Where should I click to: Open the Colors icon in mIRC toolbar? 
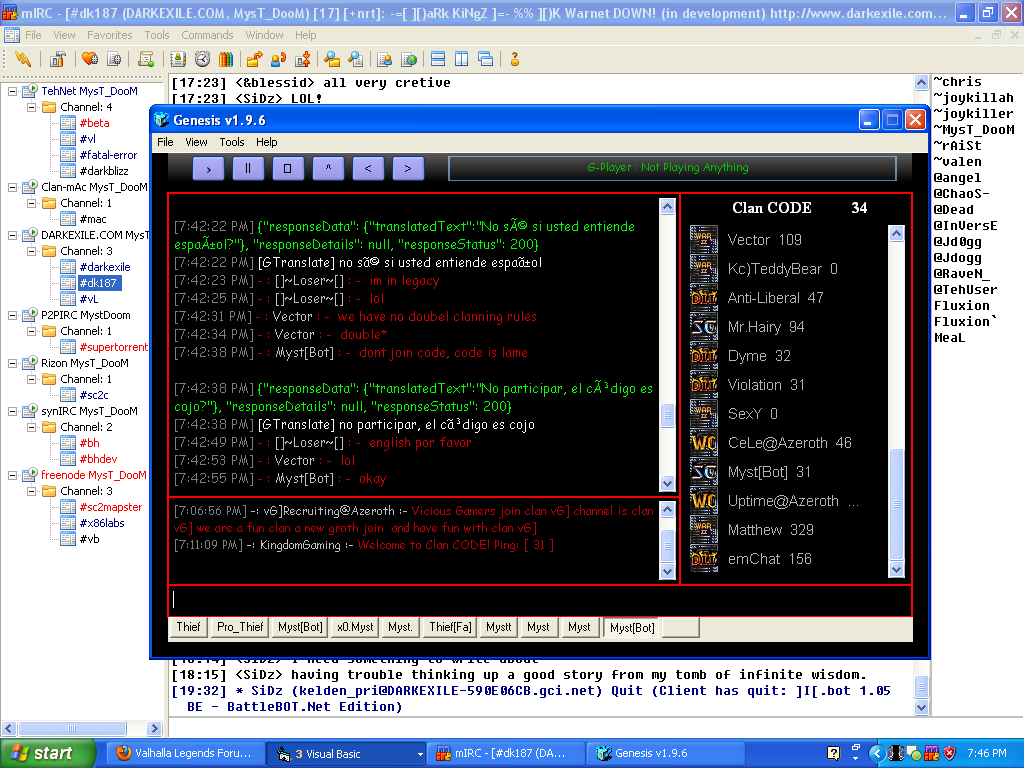(x=226, y=59)
